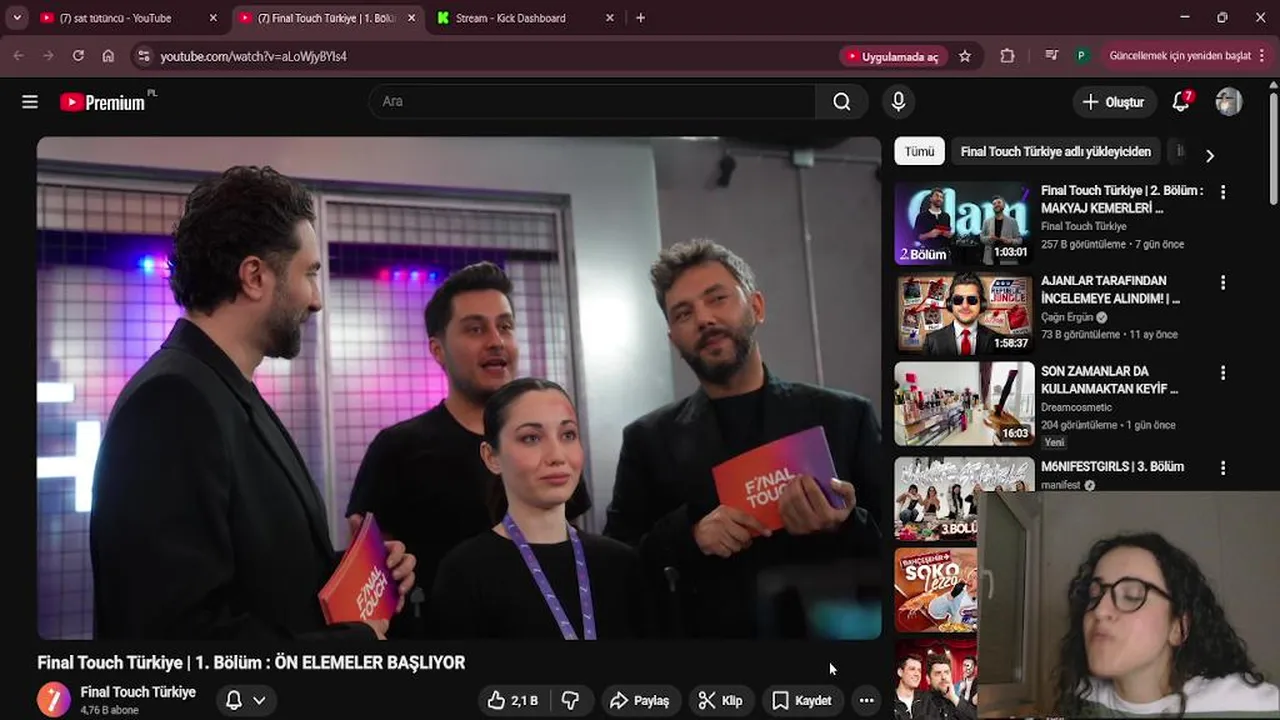Click Uygulamada aç button
The height and width of the screenshot is (720, 1280).
892,57
